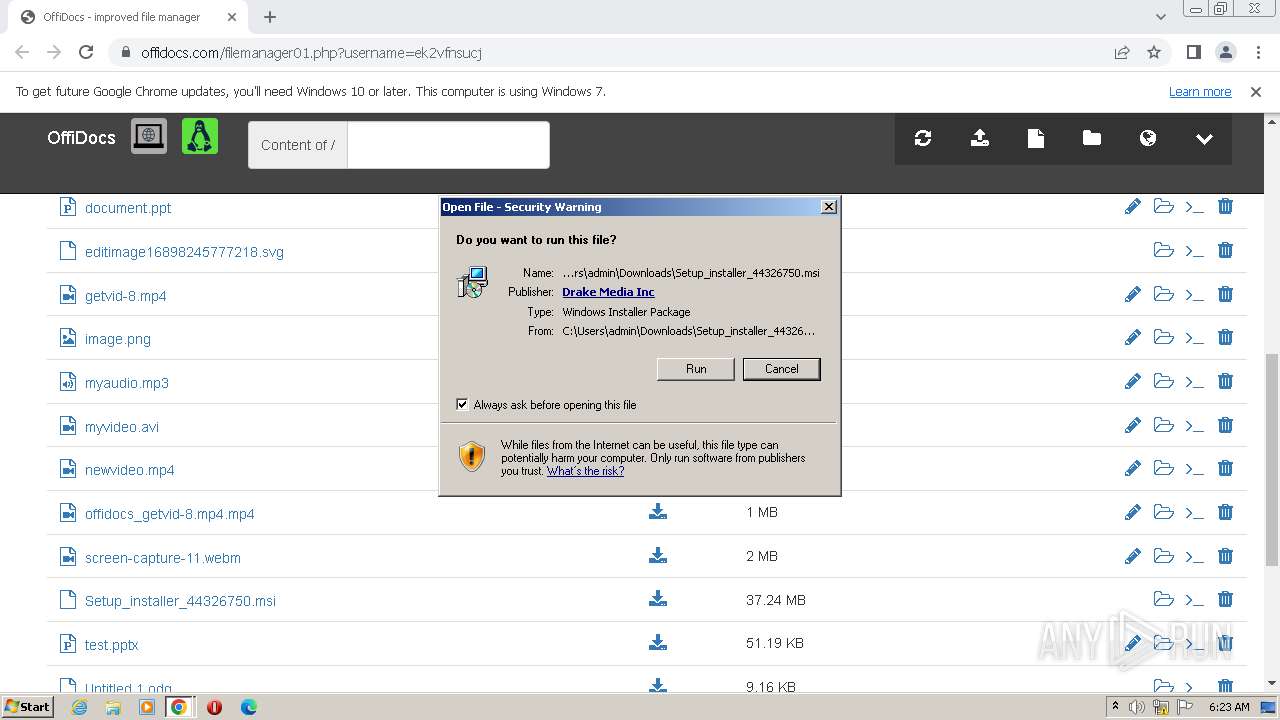
Task: Open Internet Explorer from taskbar
Action: [79, 707]
